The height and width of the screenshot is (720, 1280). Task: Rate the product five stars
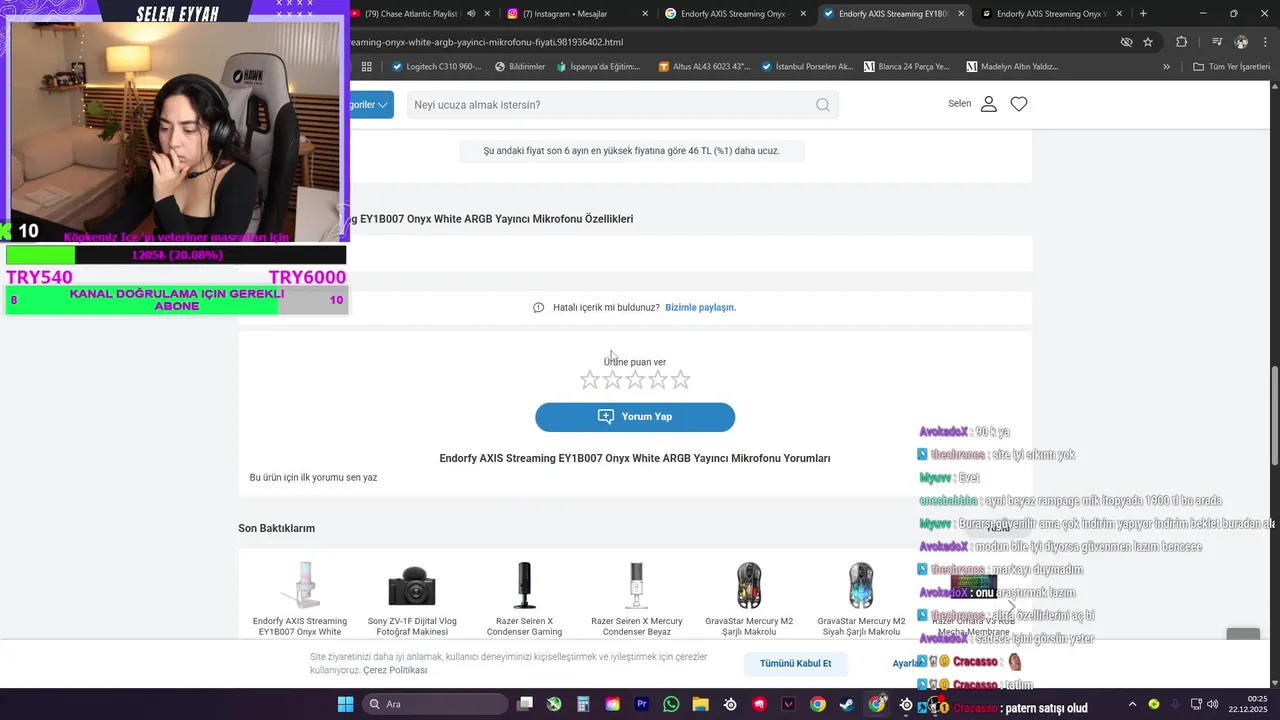tap(681, 380)
